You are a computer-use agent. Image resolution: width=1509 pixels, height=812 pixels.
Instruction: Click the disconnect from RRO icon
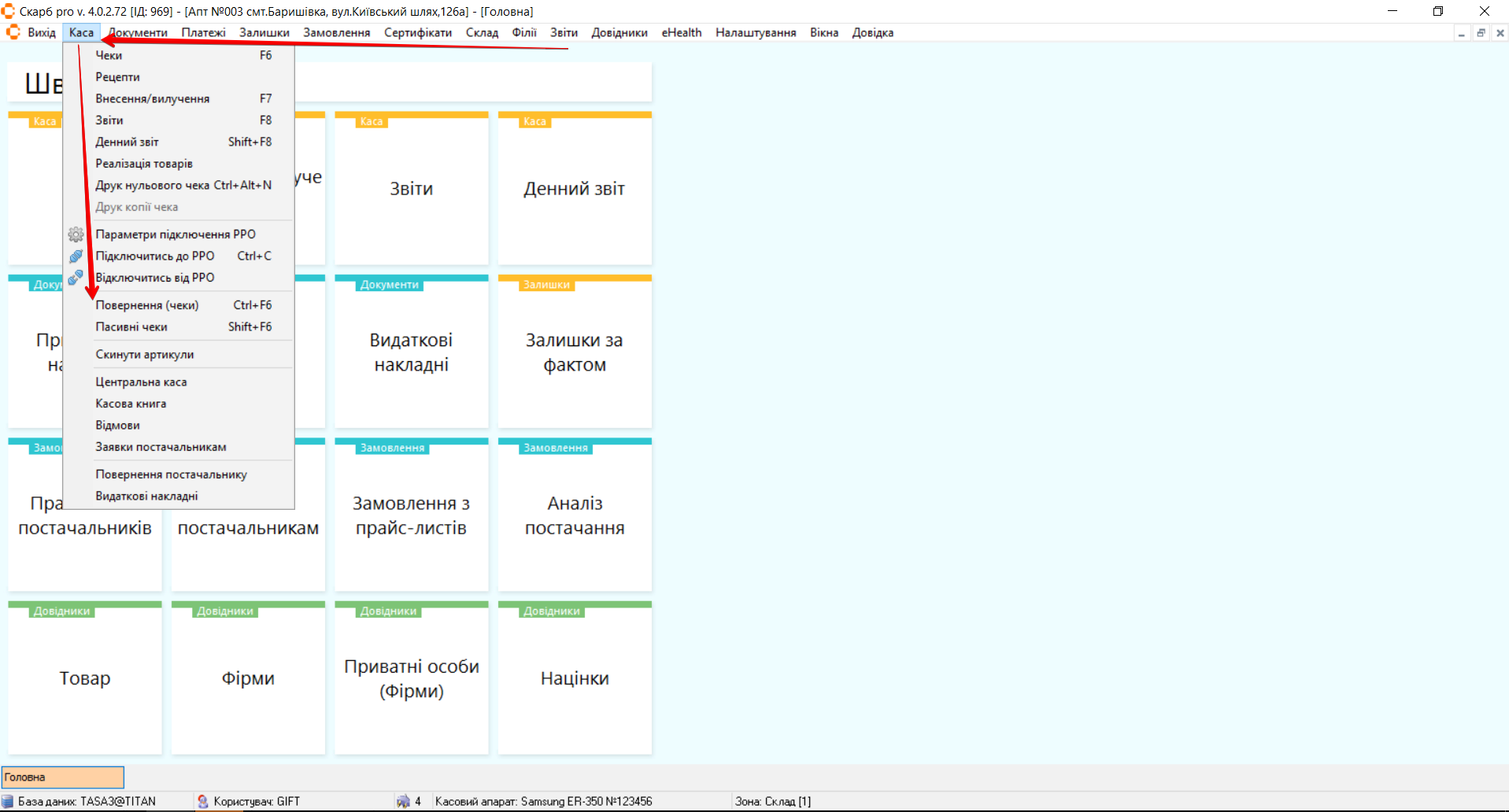(76, 278)
